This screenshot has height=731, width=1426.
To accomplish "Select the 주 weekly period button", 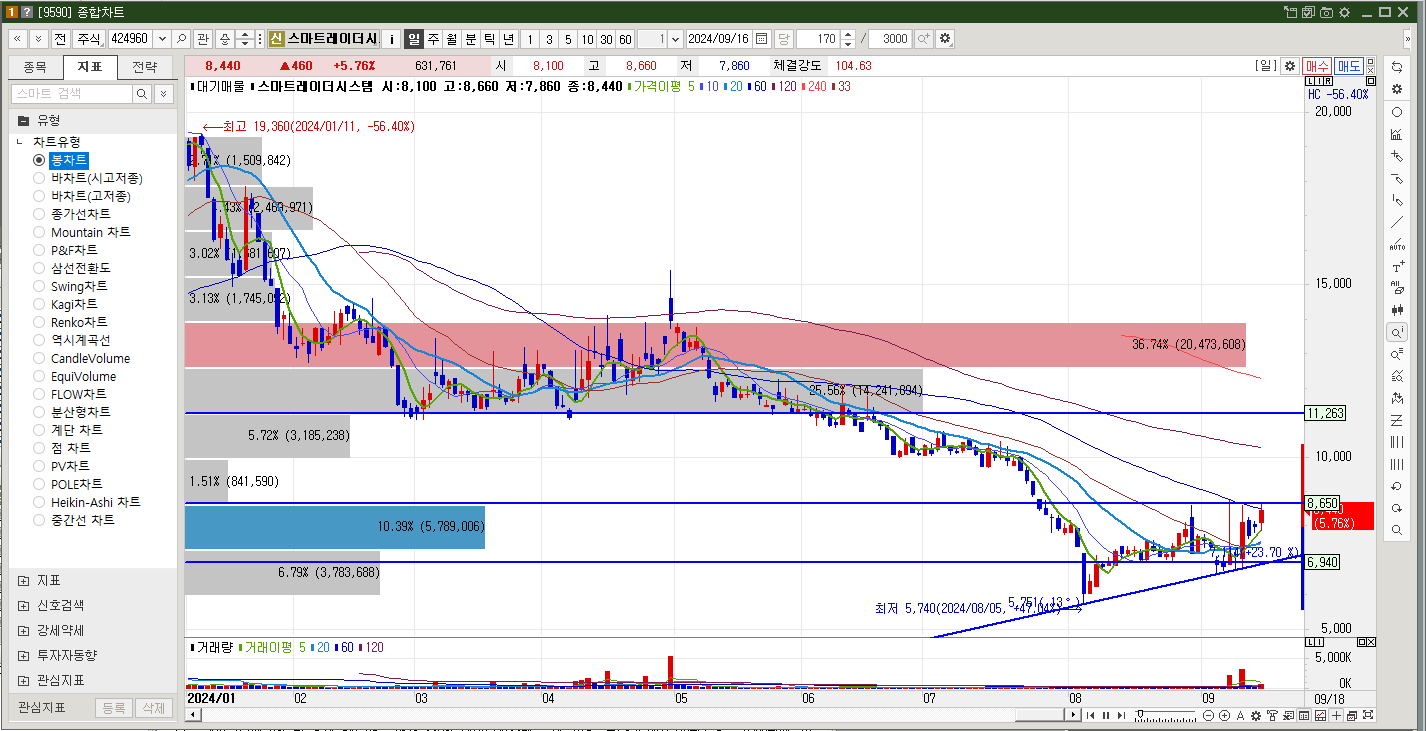I will (x=433, y=39).
